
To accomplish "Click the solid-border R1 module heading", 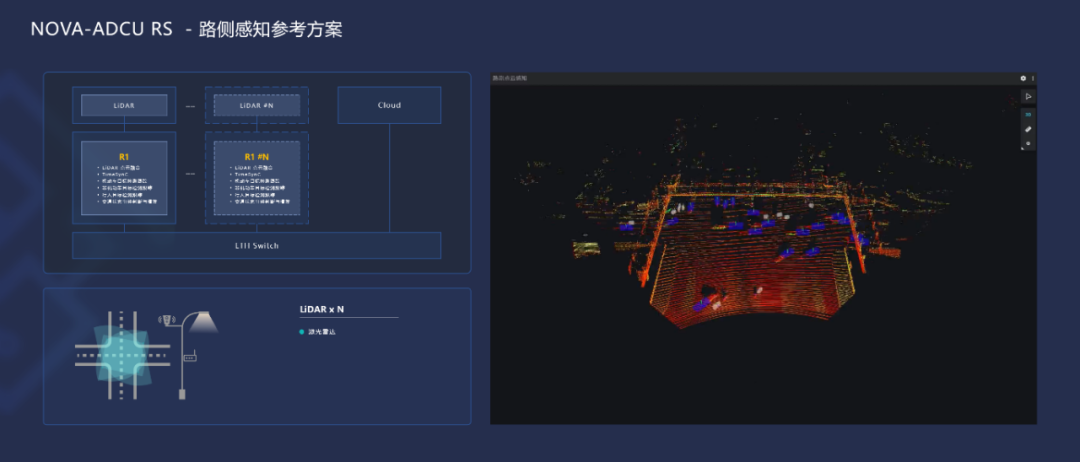I will 124,157.
